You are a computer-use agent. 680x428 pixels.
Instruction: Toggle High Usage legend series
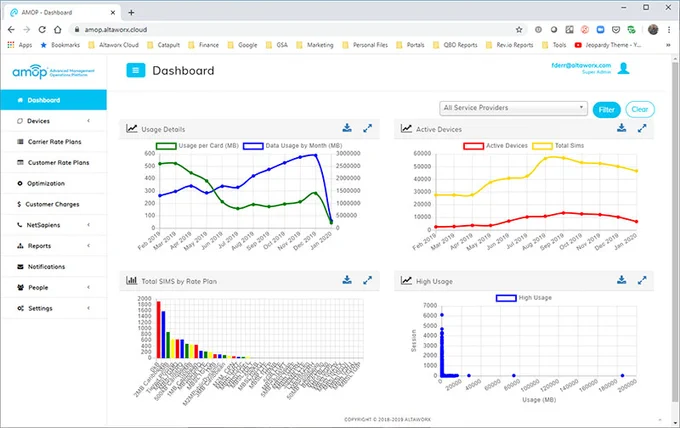click(x=524, y=298)
